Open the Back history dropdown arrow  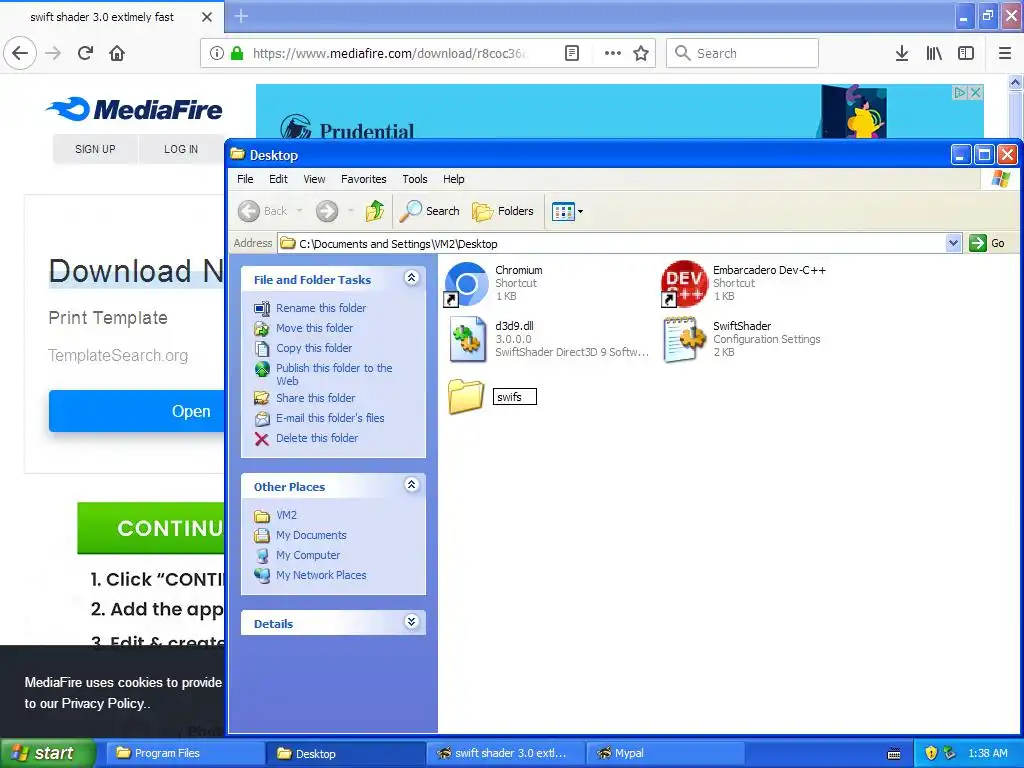tap(300, 211)
